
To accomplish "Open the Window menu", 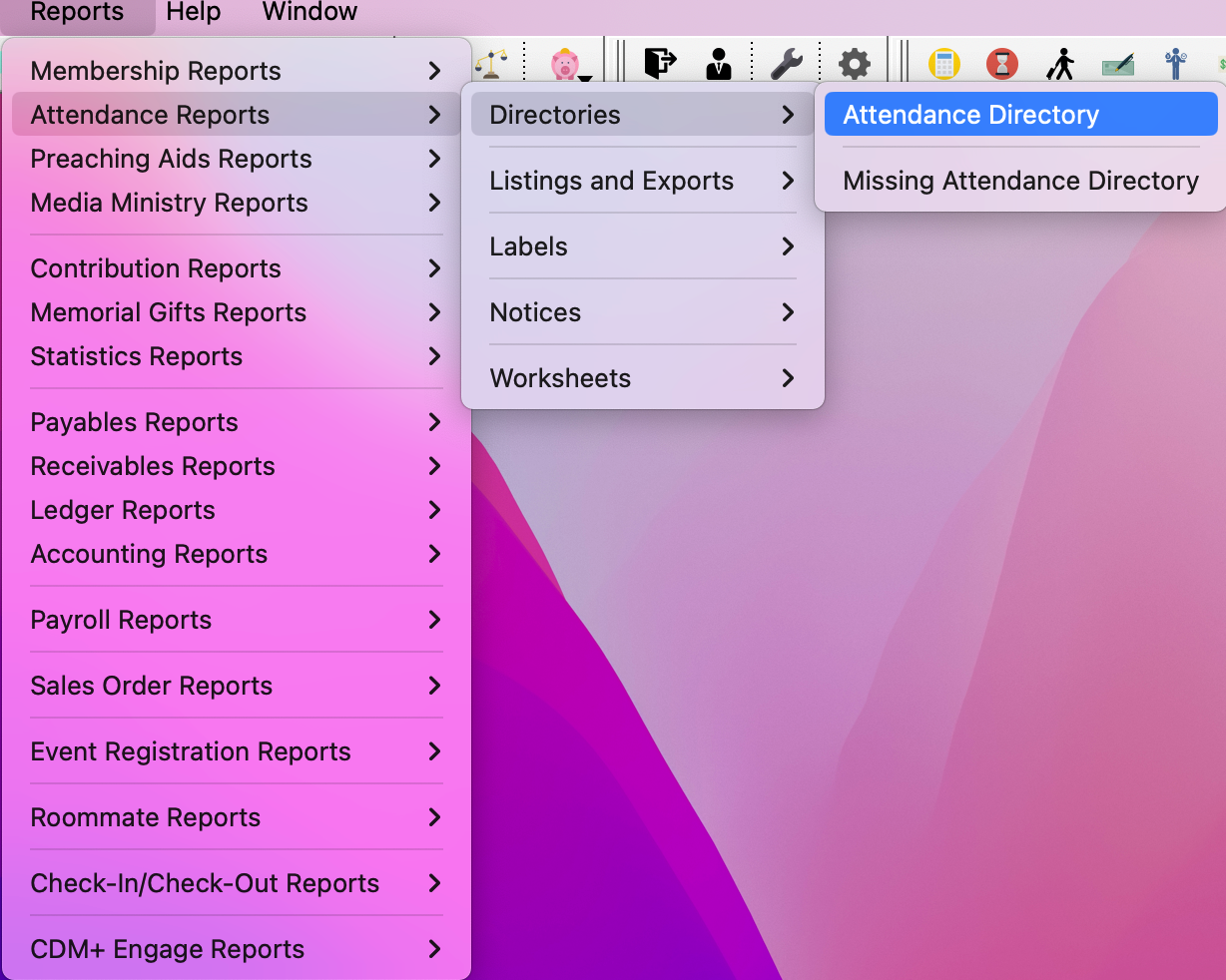I will click(308, 12).
